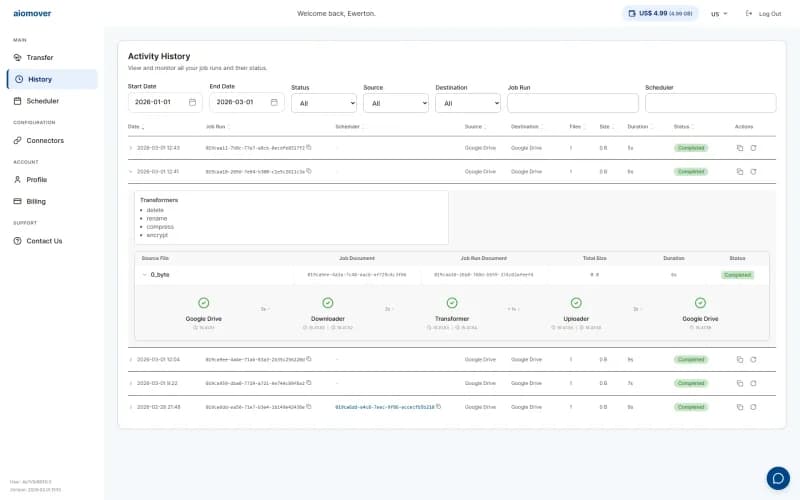Viewport: 800px width, 500px height.
Task: Click the Start Date field
Action: point(165,102)
